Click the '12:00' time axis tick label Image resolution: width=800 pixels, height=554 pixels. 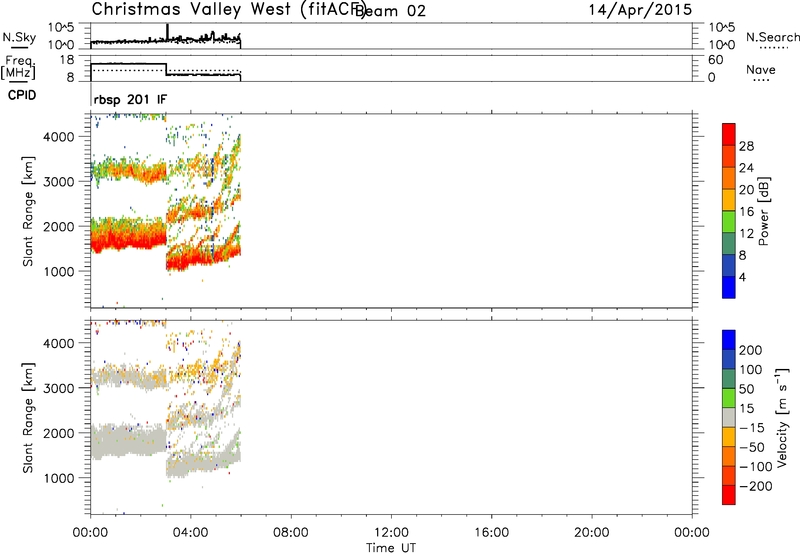tap(391, 533)
